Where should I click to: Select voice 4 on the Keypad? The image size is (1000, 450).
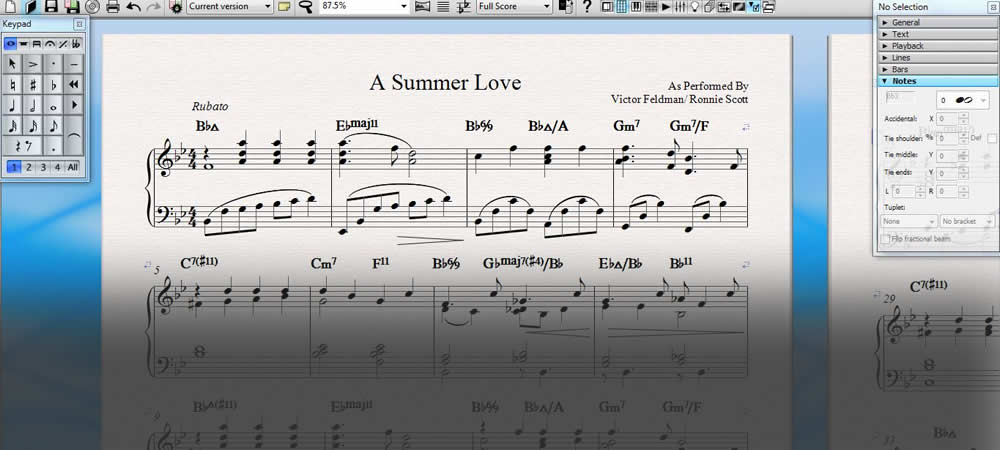pos(57,168)
